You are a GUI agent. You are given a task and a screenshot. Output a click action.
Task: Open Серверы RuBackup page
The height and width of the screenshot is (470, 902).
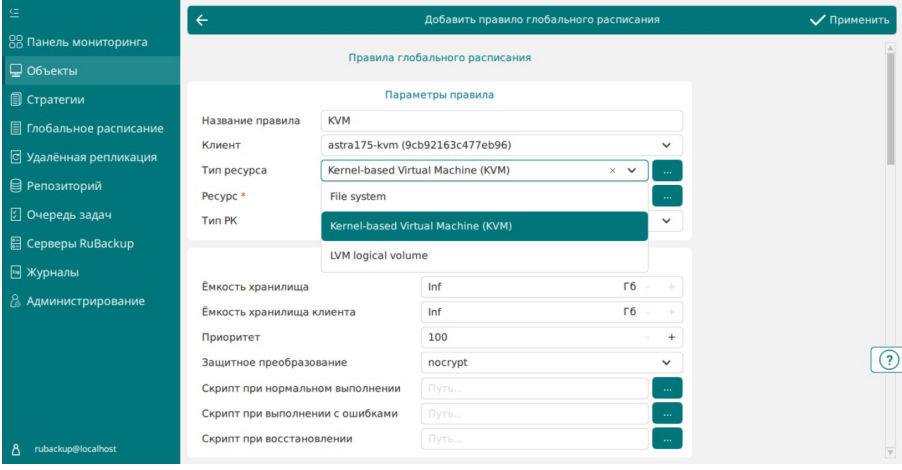(72, 243)
